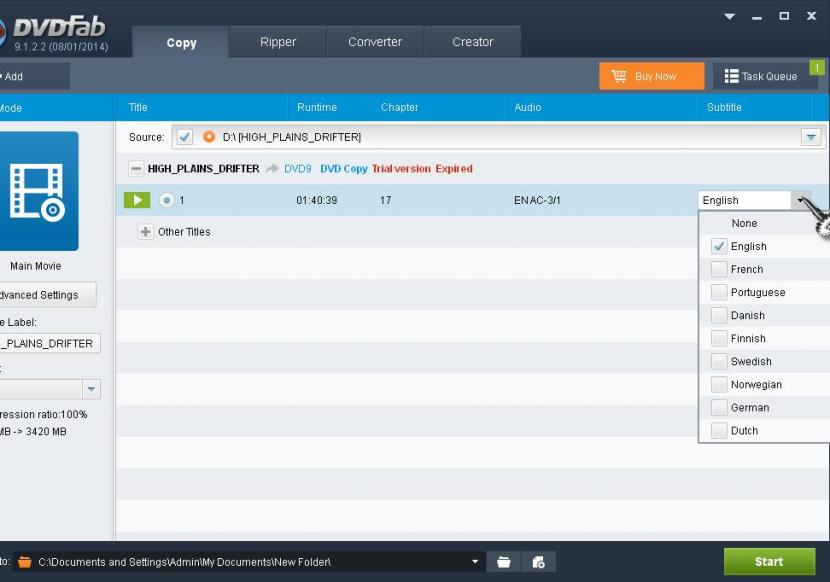This screenshot has width=830, height=582.
Task: Click the shopping cart icon
Action: pyautogui.click(x=618, y=76)
